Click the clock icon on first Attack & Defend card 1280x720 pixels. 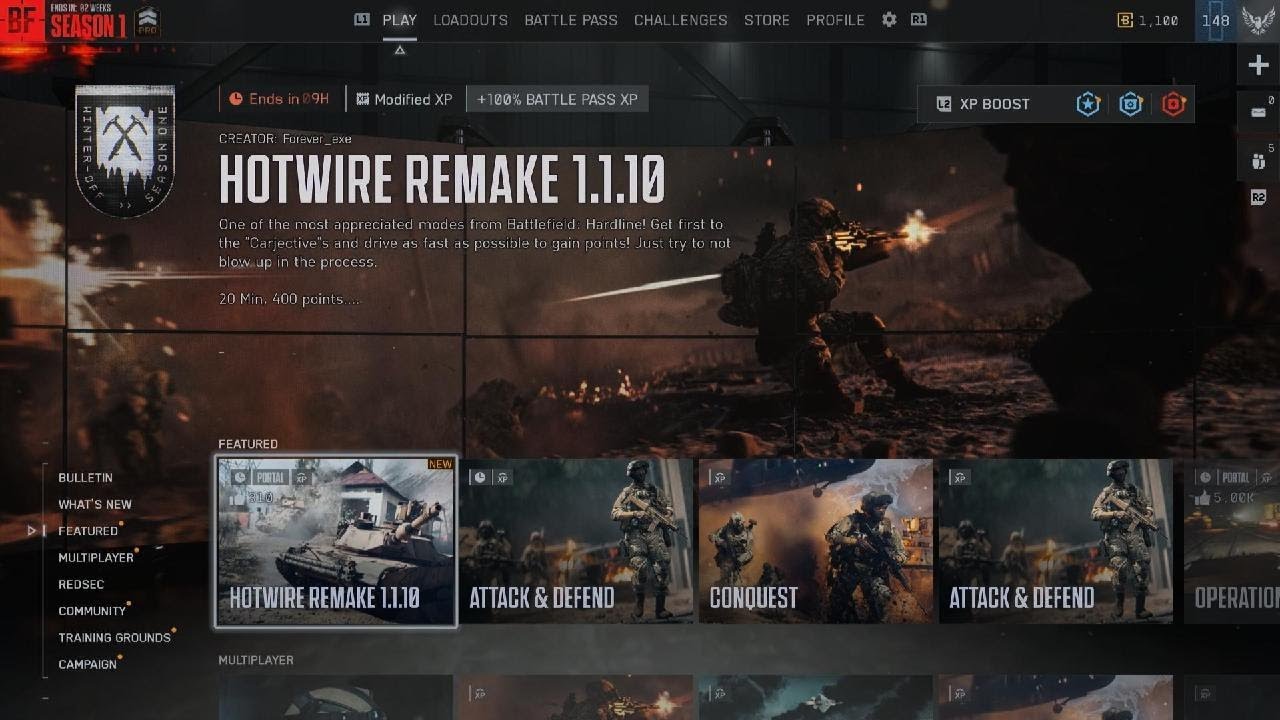(480, 478)
